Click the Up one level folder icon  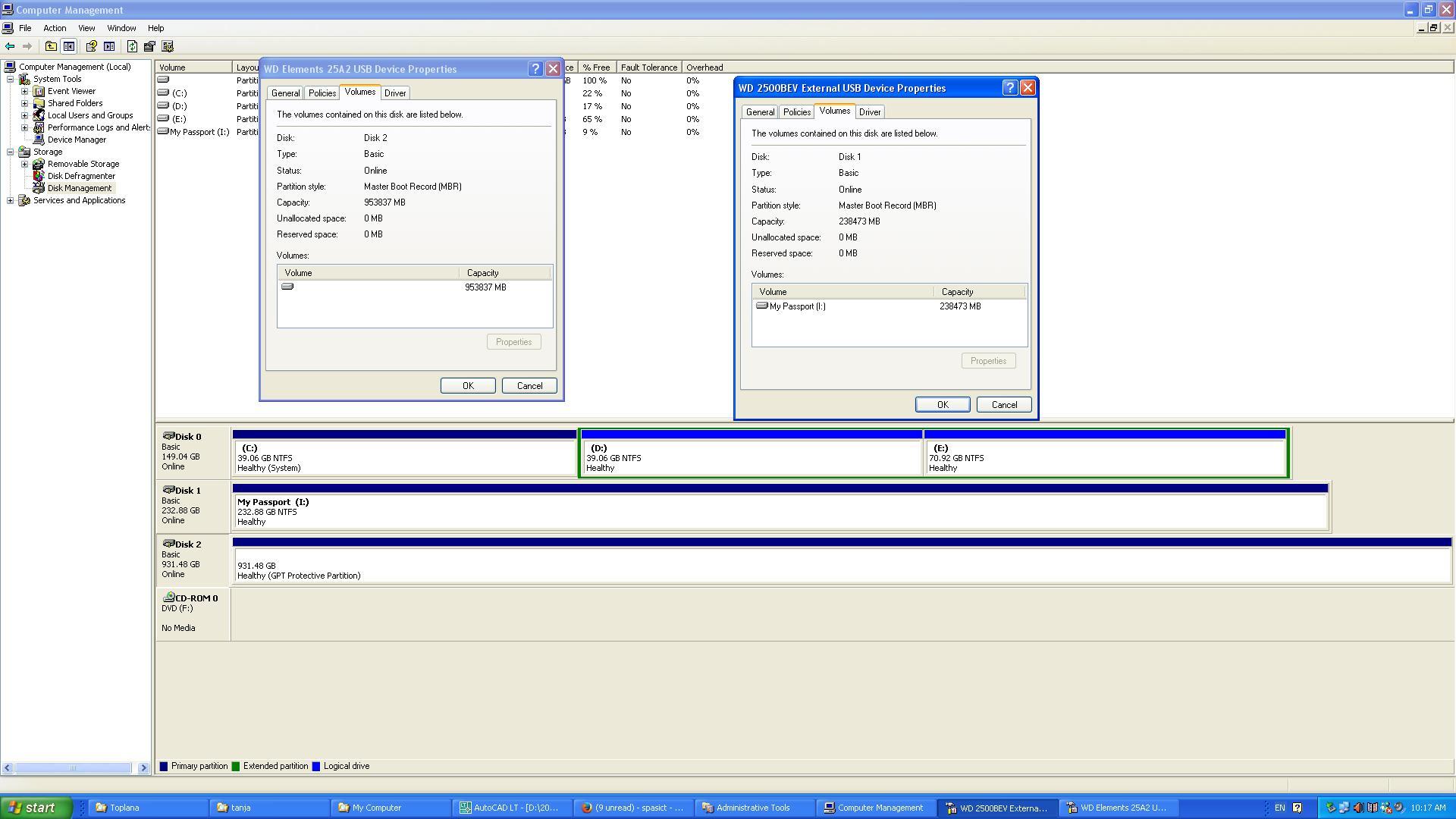pyautogui.click(x=51, y=46)
